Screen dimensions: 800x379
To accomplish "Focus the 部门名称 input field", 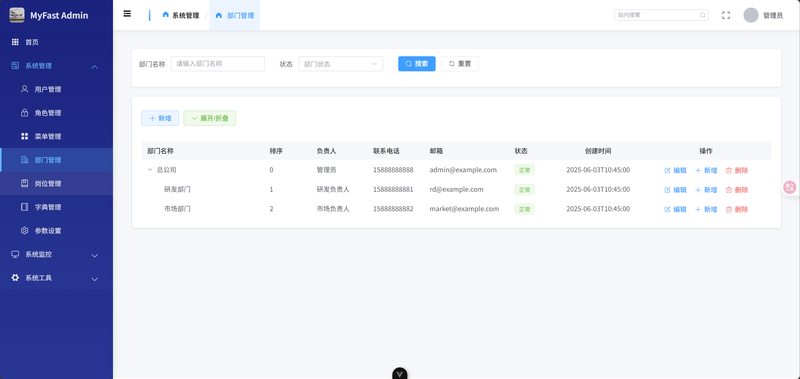I will [x=218, y=64].
